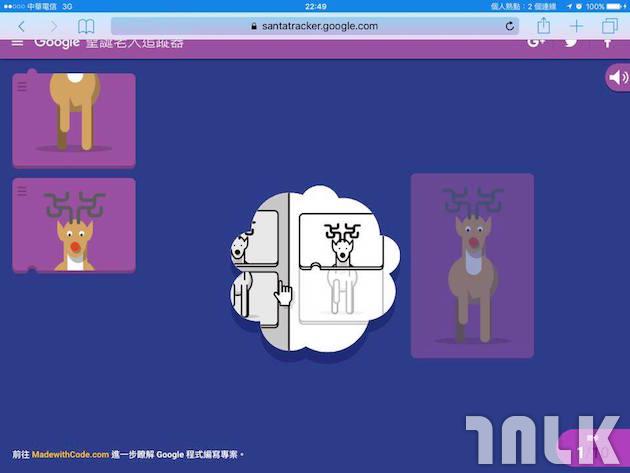
Task: Share on Facebook icon
Action: [607, 43]
